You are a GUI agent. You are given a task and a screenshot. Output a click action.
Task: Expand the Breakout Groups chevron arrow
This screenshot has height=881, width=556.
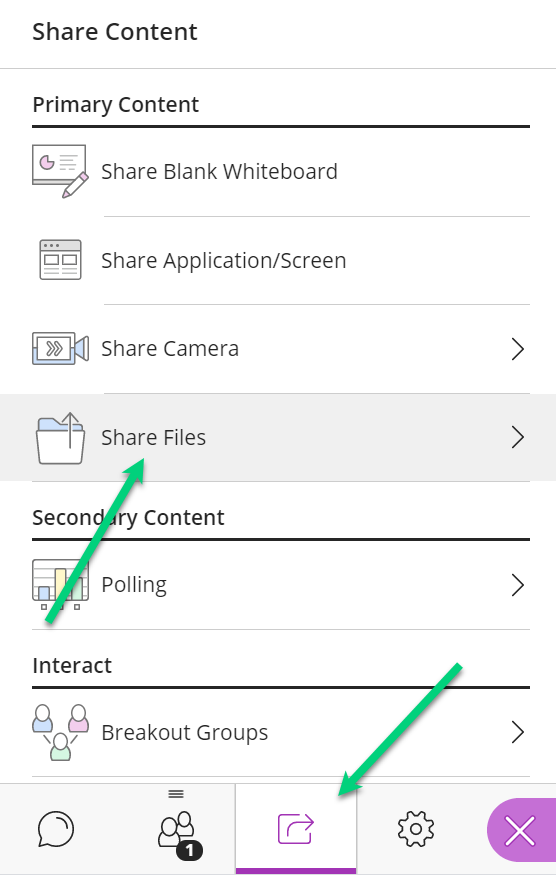(x=518, y=732)
